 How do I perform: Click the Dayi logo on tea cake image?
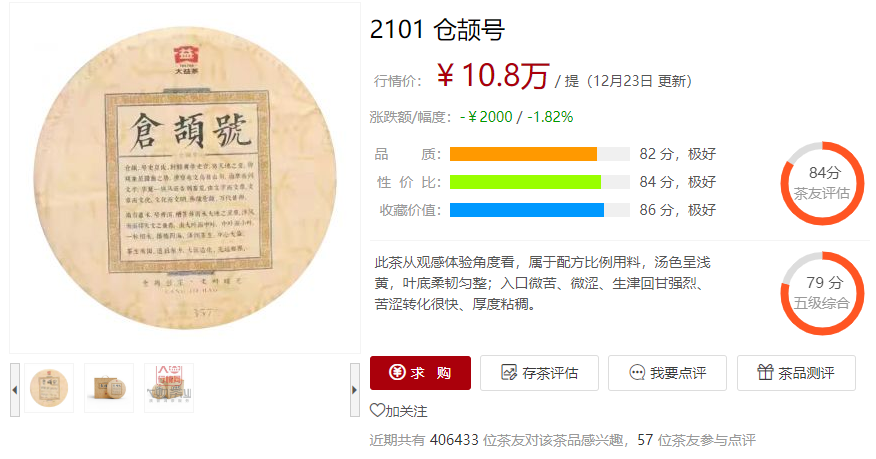click(186, 60)
